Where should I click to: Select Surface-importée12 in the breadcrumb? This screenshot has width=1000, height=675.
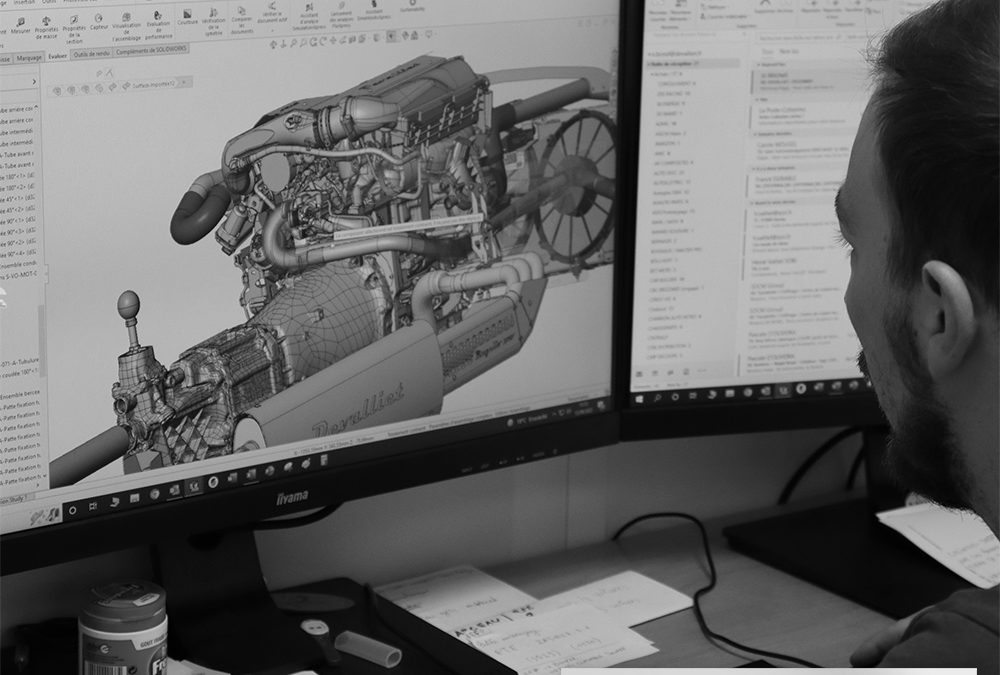[152, 84]
